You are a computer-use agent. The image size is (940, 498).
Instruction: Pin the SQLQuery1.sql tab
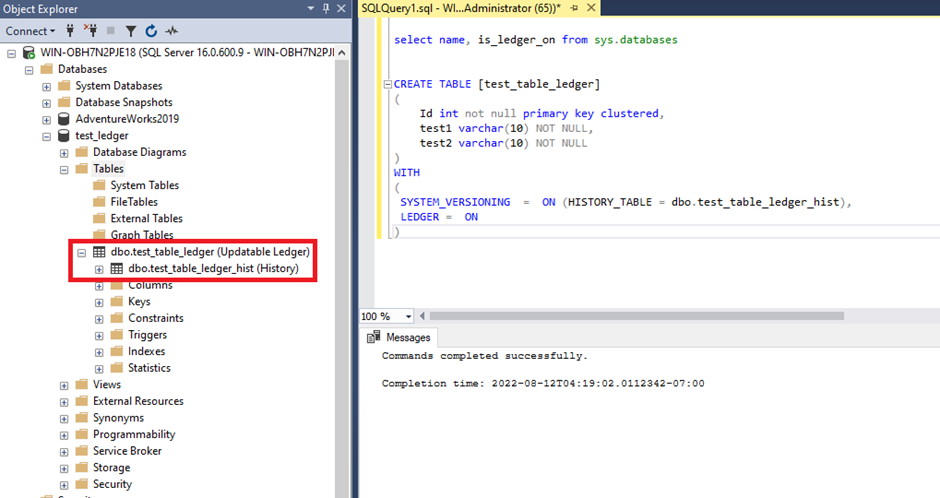coord(574,8)
